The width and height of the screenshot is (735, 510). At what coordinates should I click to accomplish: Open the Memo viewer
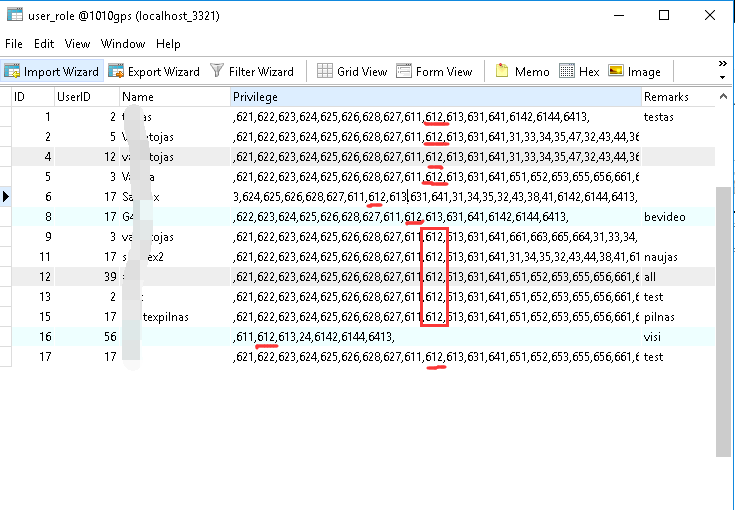tap(522, 71)
